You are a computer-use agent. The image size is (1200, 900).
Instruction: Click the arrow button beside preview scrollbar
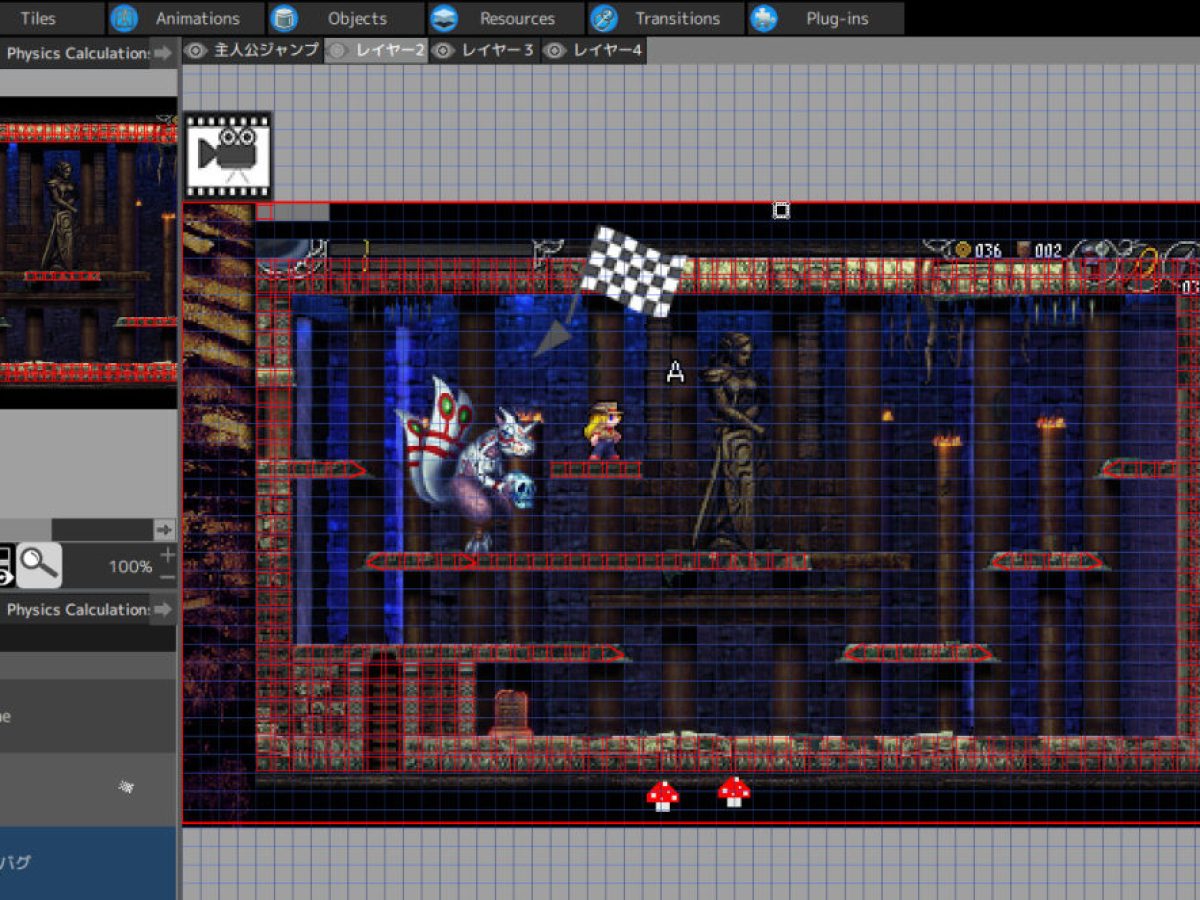click(x=164, y=529)
